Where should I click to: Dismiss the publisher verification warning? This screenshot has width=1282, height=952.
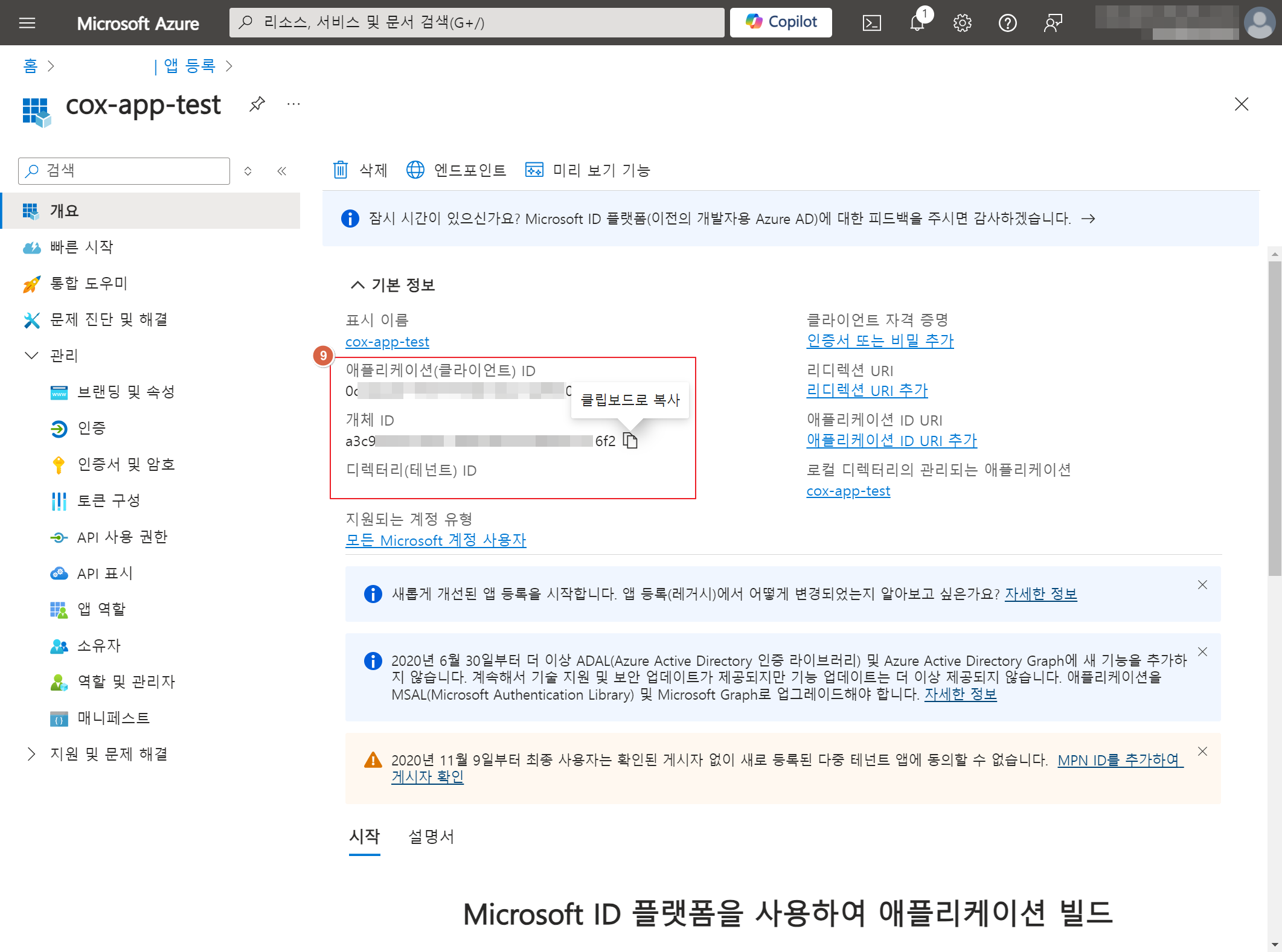pos(1202,752)
